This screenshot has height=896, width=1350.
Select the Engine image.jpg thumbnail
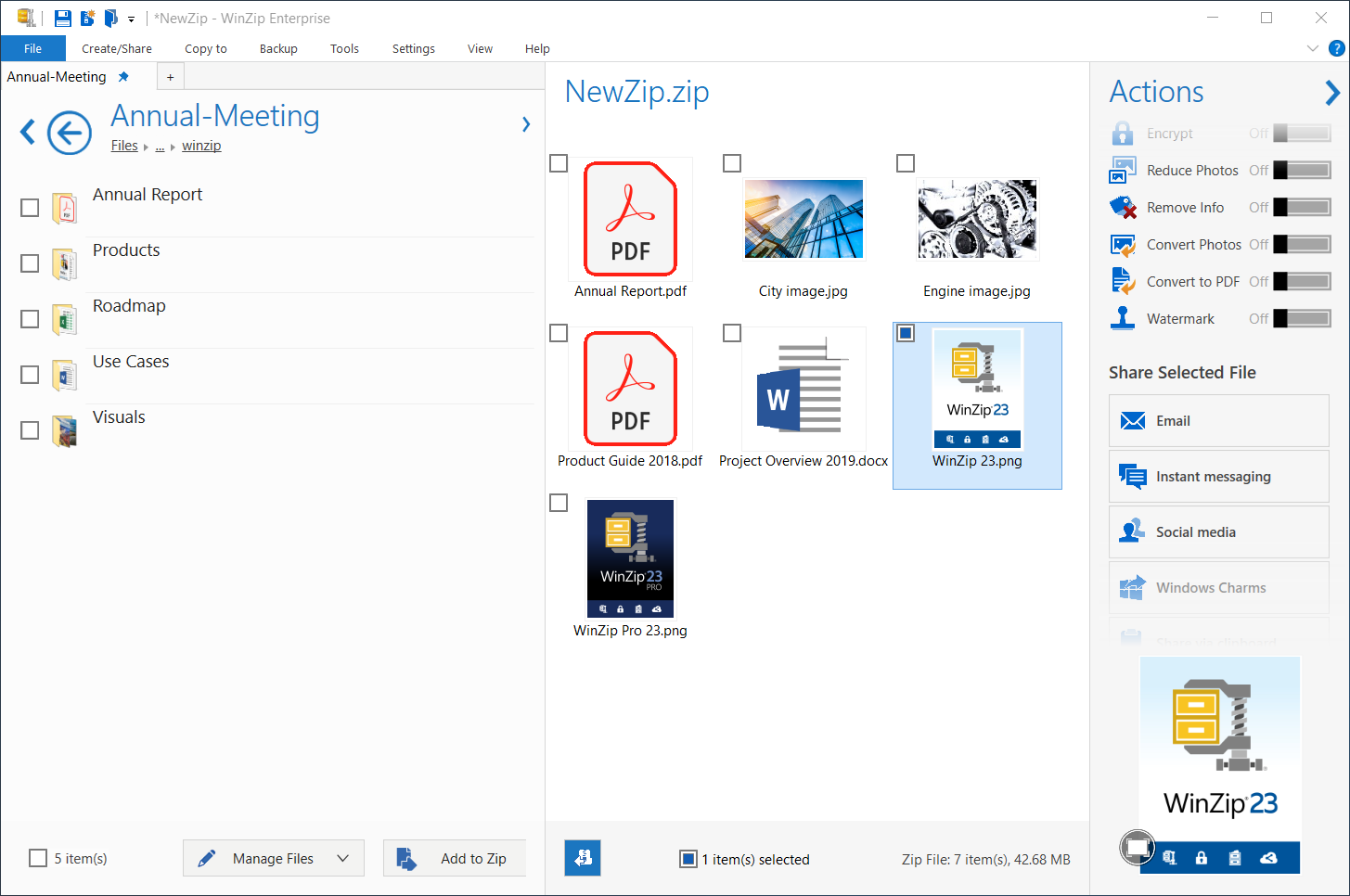click(977, 220)
